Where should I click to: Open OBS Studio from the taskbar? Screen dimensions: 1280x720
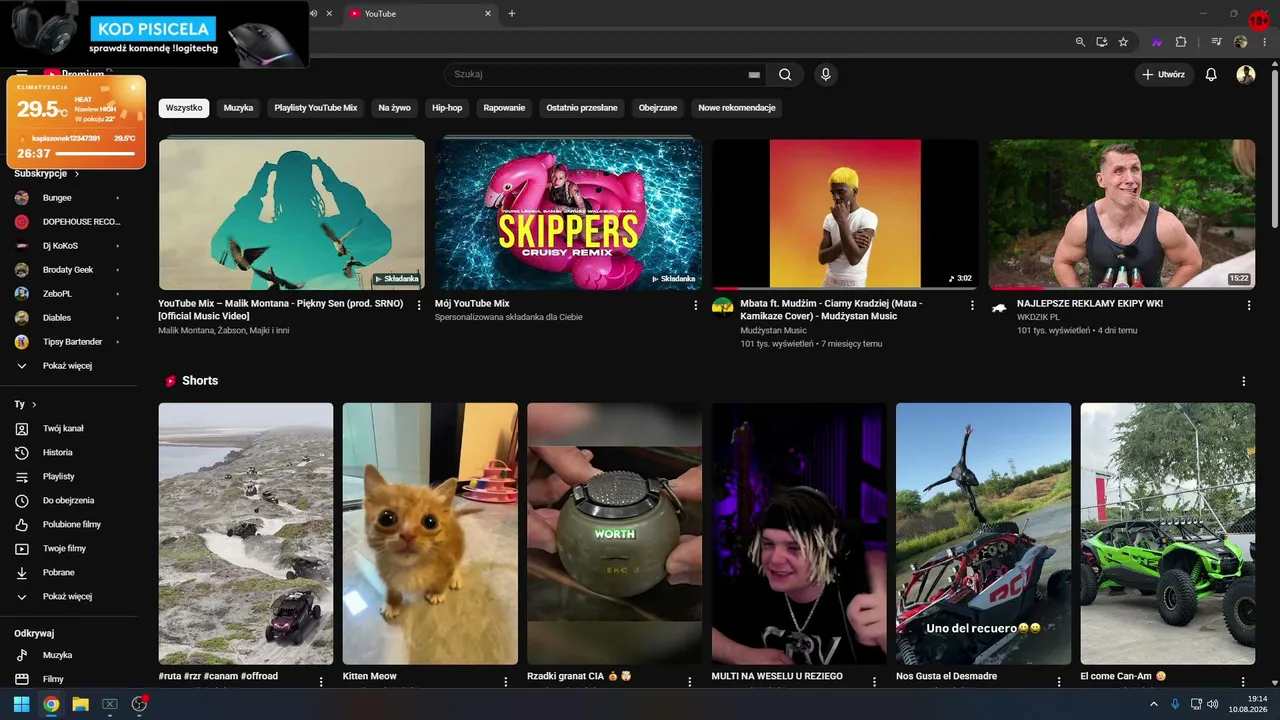tap(139, 704)
